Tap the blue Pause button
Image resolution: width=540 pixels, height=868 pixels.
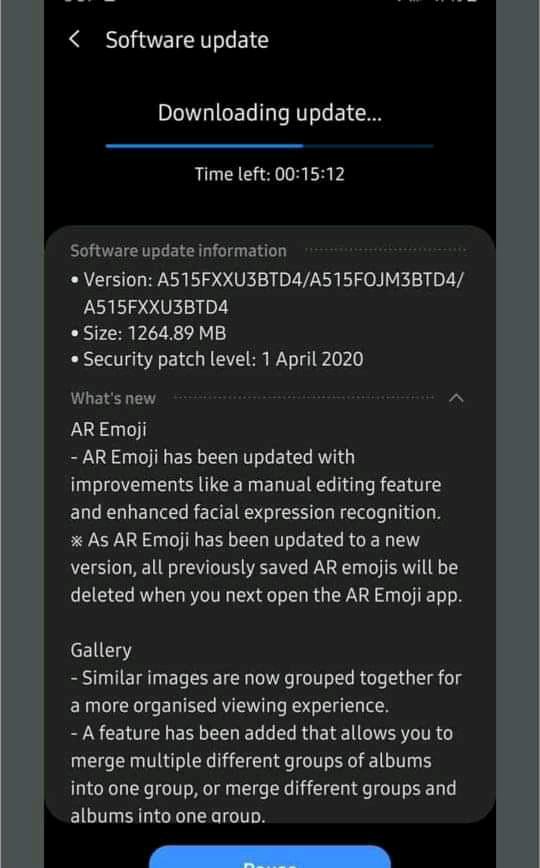pyautogui.click(x=270, y=857)
